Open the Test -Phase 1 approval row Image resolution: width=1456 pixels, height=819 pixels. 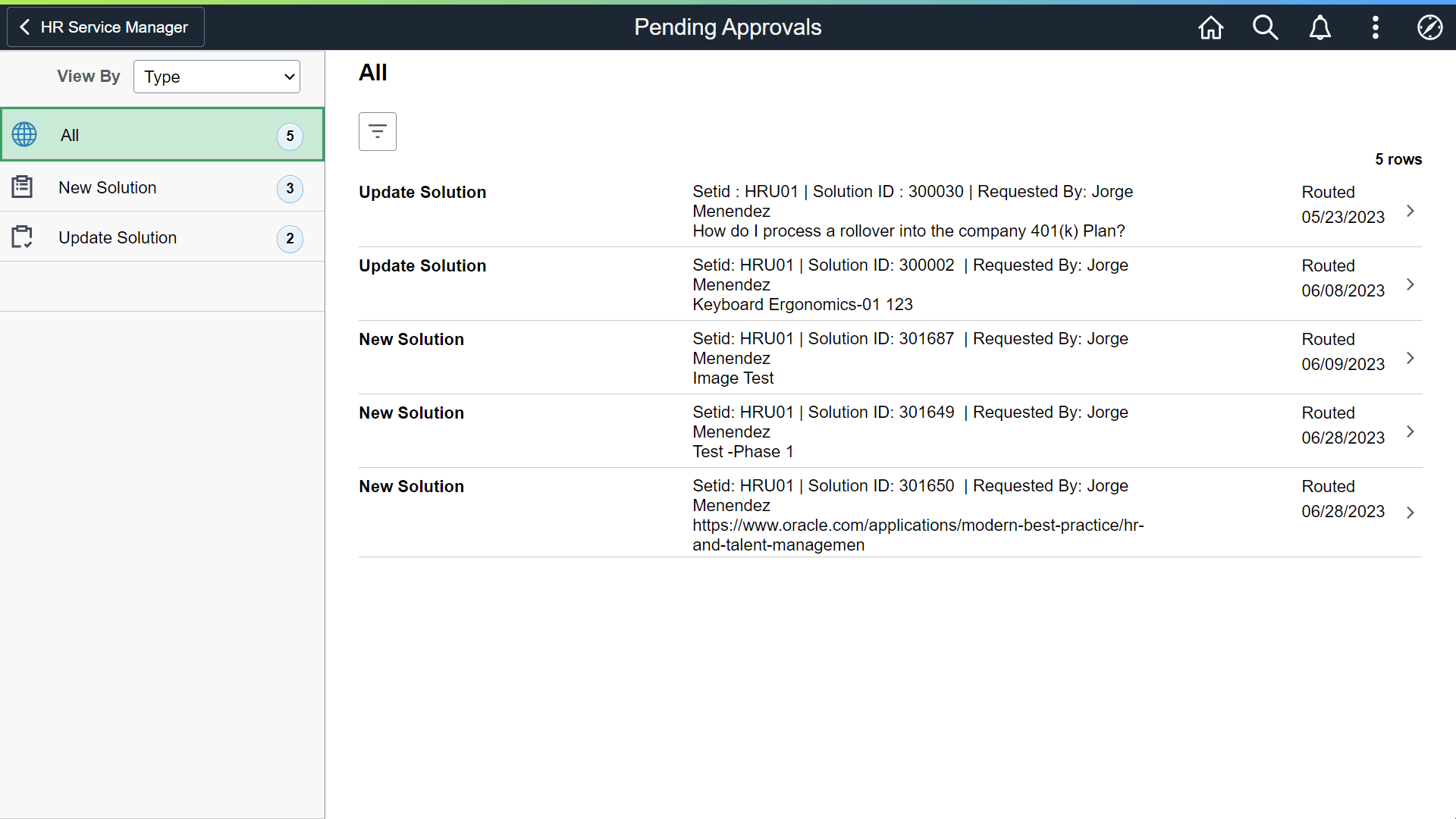click(x=872, y=431)
